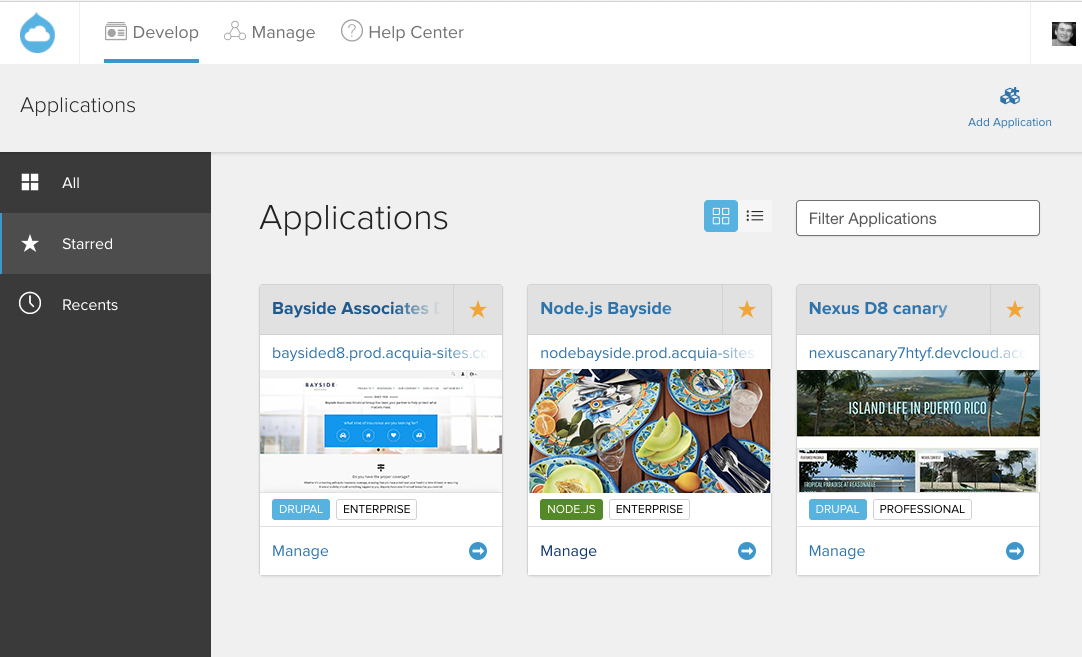1082x657 pixels.
Task: Open the Manage section in top navigation
Action: pyautogui.click(x=268, y=31)
